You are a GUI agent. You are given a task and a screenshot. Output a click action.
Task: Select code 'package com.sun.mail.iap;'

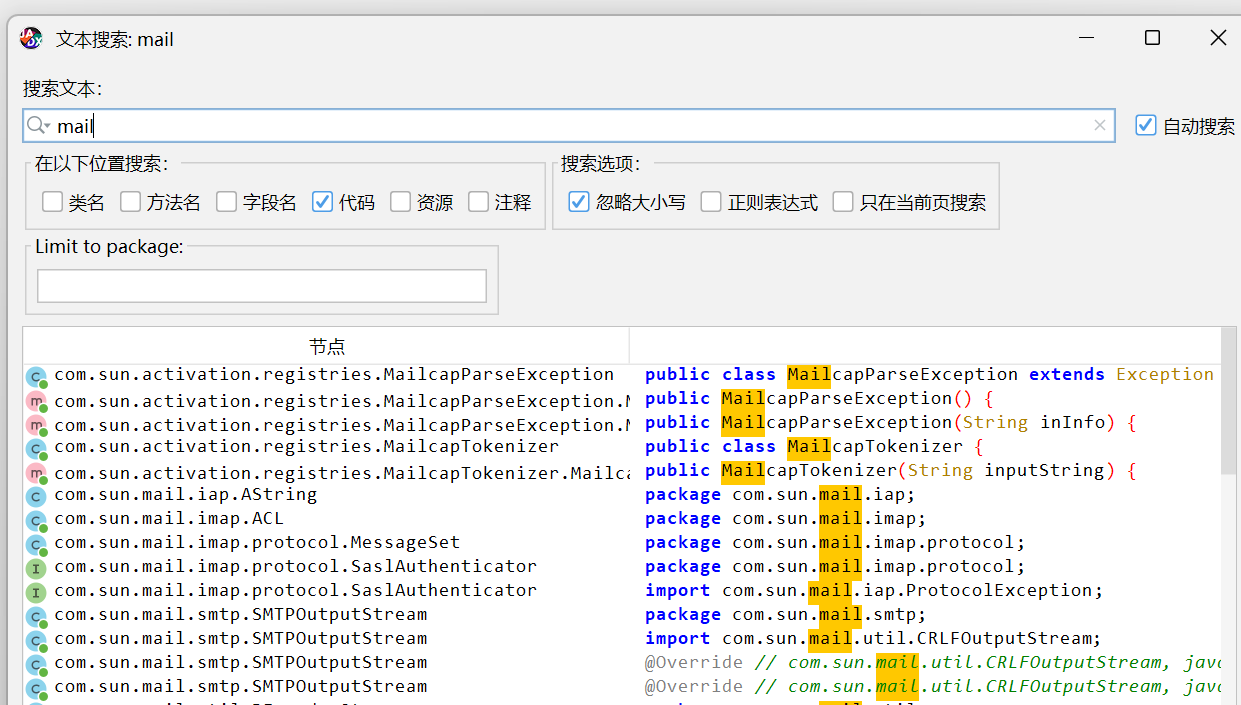pos(780,494)
